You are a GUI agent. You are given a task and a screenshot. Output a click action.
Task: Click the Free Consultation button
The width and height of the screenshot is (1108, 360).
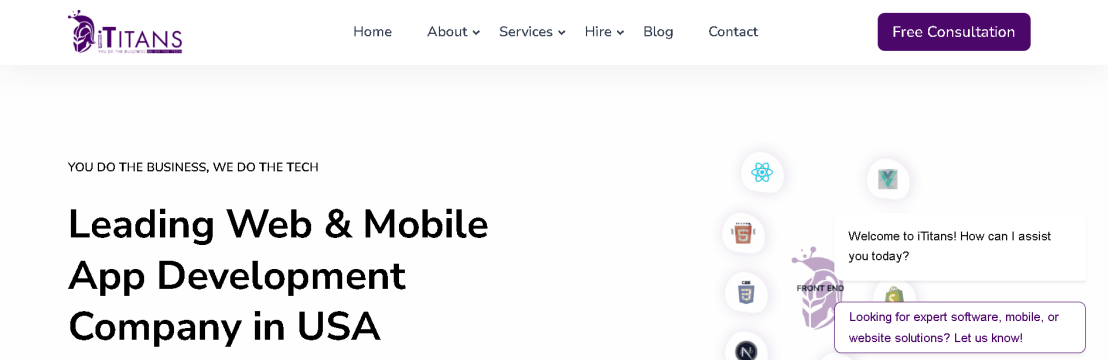[954, 32]
